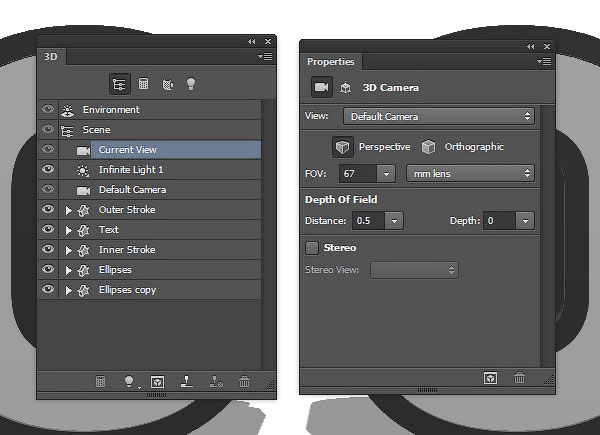This screenshot has width=600, height=435.
Task: Click trash icon in Properties panel
Action: (x=519, y=378)
